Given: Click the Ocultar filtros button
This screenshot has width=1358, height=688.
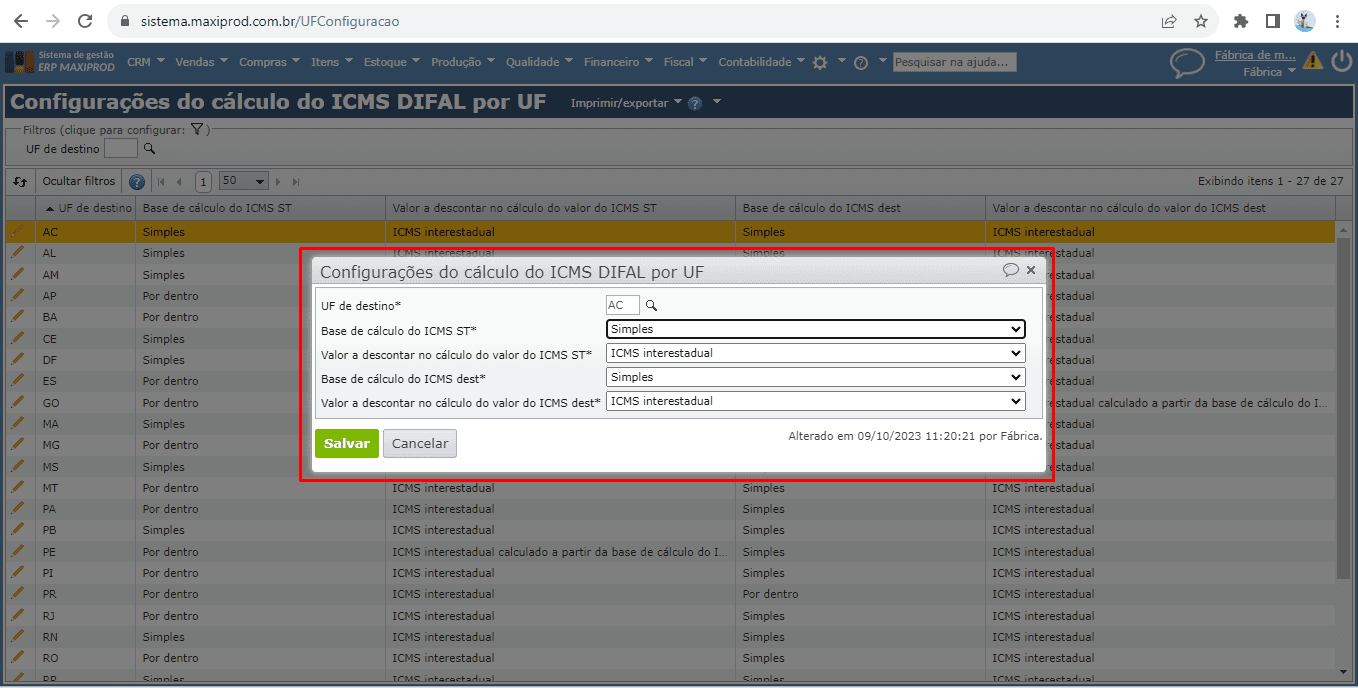Looking at the screenshot, I should 79,182.
